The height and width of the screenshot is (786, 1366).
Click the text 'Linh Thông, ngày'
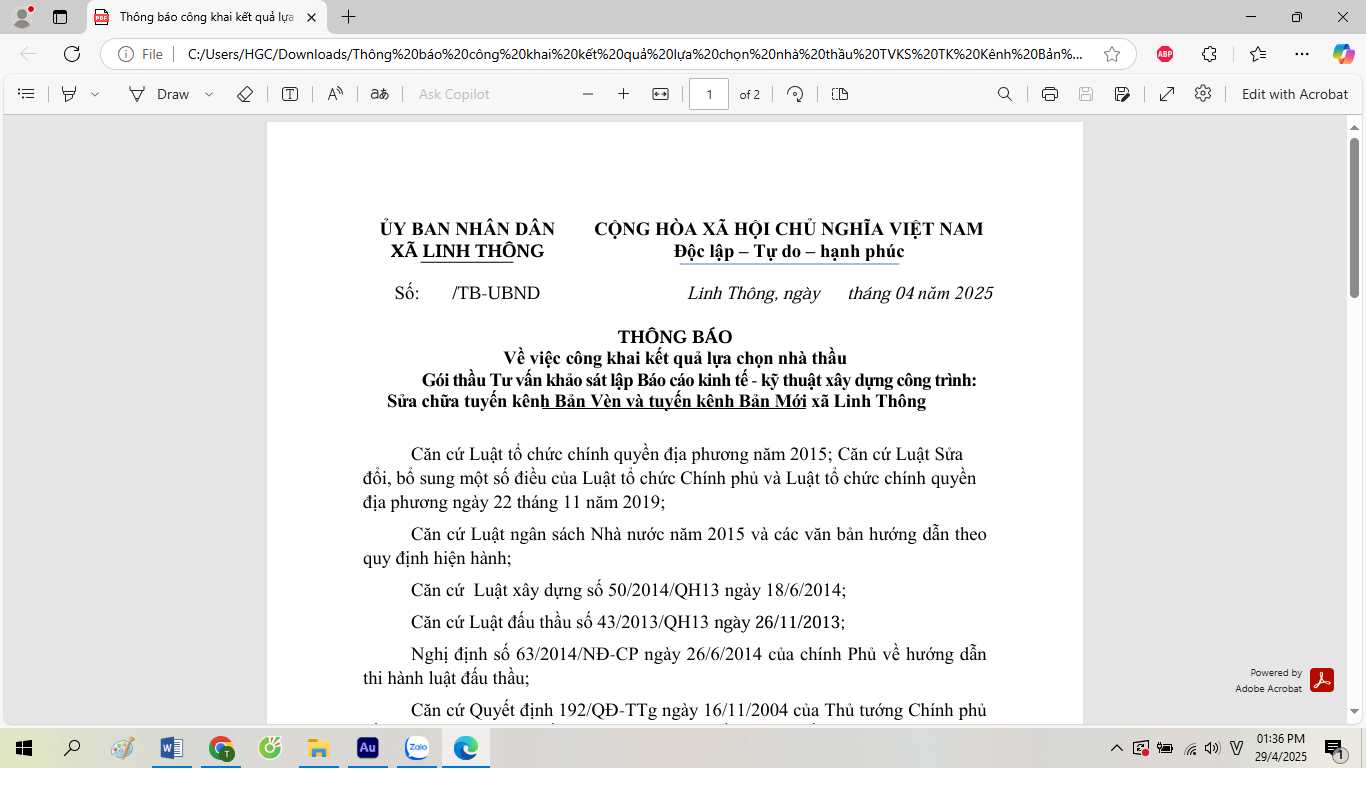[754, 293]
